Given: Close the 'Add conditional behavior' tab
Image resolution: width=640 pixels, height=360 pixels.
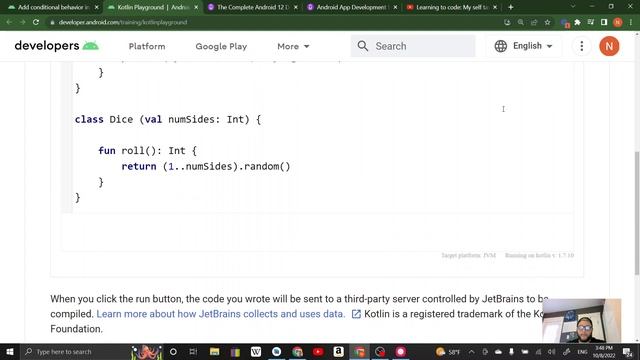Looking at the screenshot, I should (97, 7).
